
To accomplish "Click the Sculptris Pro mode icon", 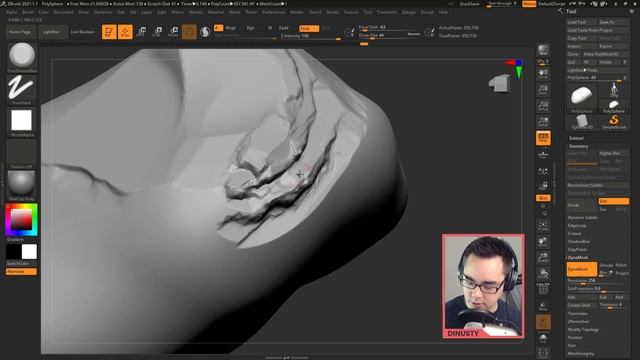I will coord(205,31).
